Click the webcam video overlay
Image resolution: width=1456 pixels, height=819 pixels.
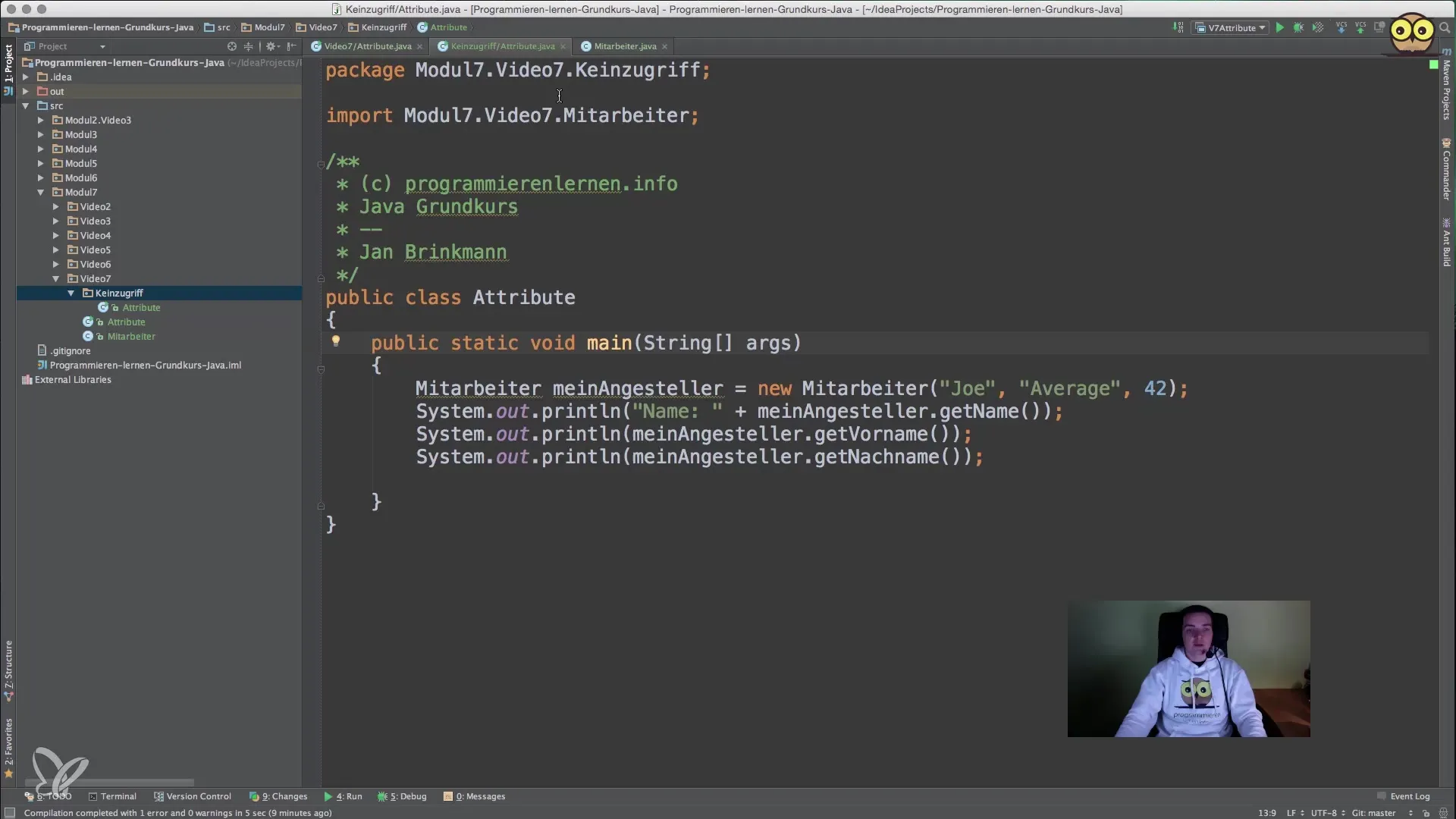[1188, 669]
